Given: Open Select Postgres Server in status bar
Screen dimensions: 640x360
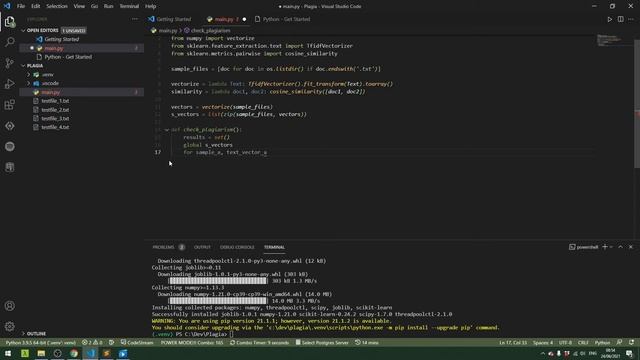Looking at the screenshot, I should coord(322,342).
